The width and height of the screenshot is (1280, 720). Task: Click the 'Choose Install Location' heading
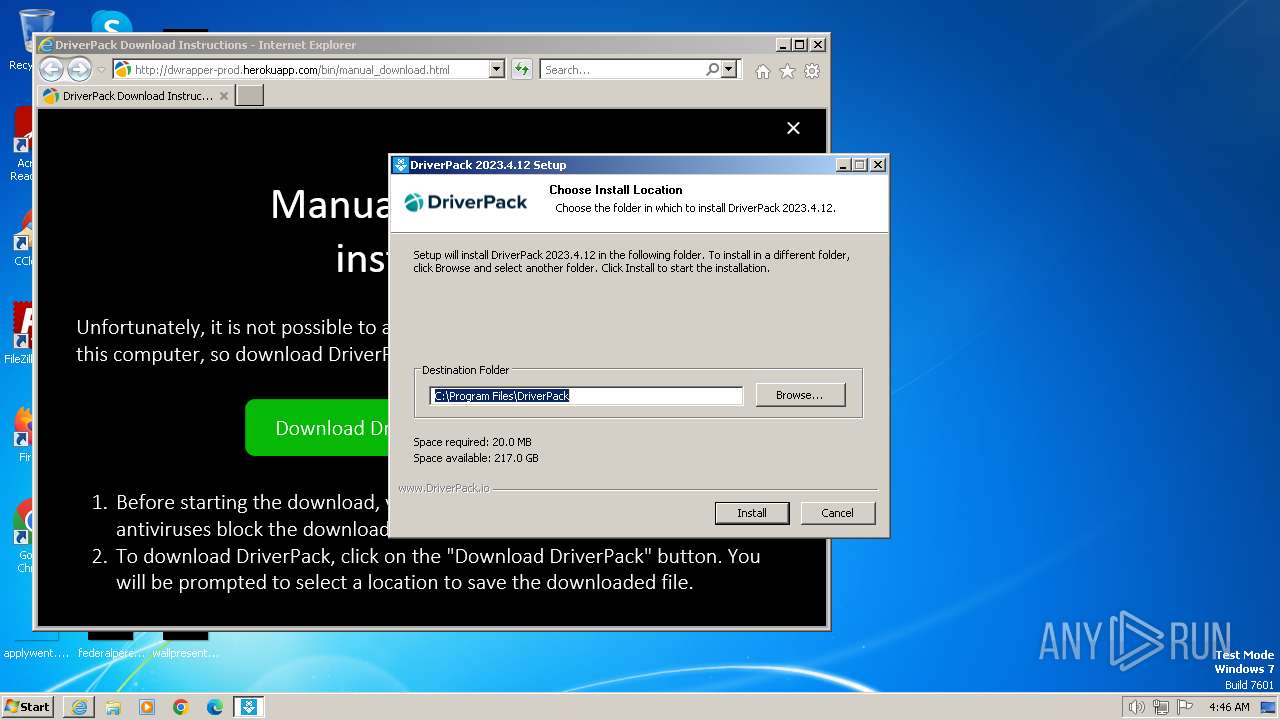(x=616, y=190)
